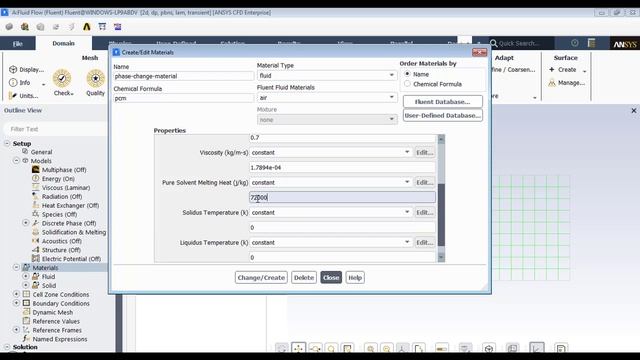This screenshot has width=640, height=360.
Task: Click the ANSYS logo
Action: click(624, 44)
